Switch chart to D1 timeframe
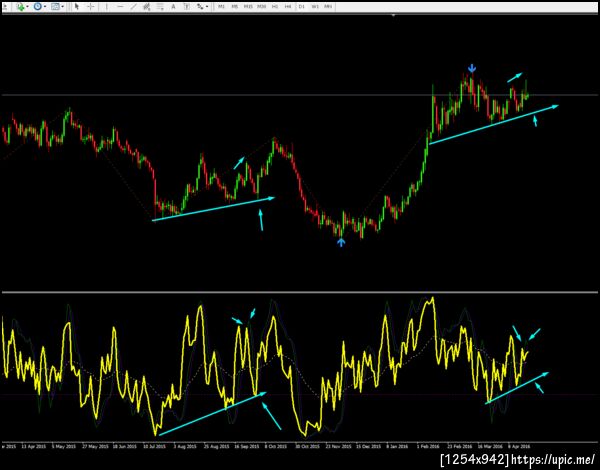 click(302, 7)
